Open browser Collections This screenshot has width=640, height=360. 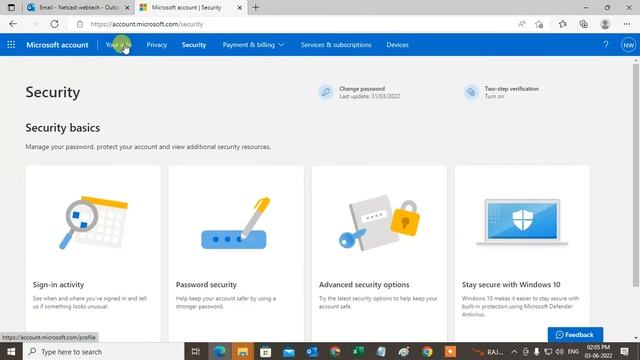tap(584, 24)
